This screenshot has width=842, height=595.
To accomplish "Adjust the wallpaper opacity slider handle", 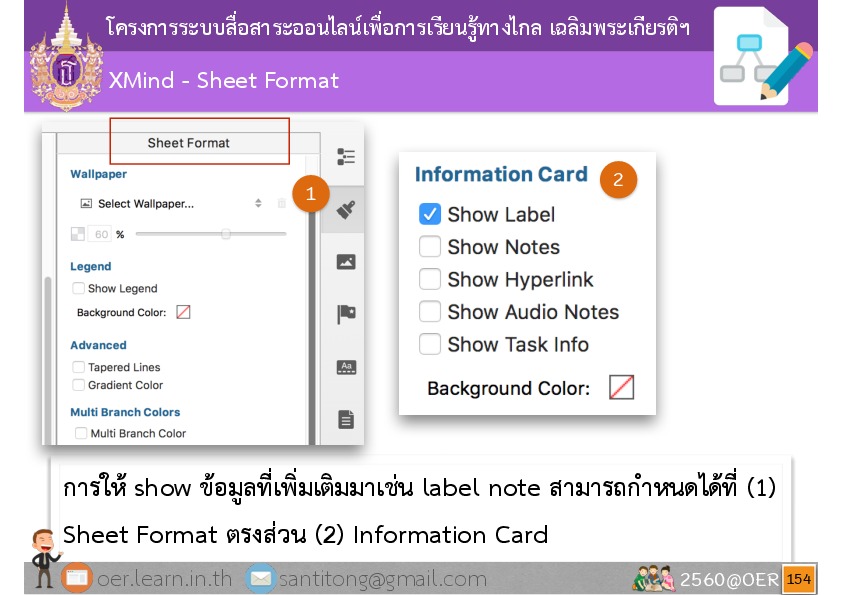I will 226,234.
